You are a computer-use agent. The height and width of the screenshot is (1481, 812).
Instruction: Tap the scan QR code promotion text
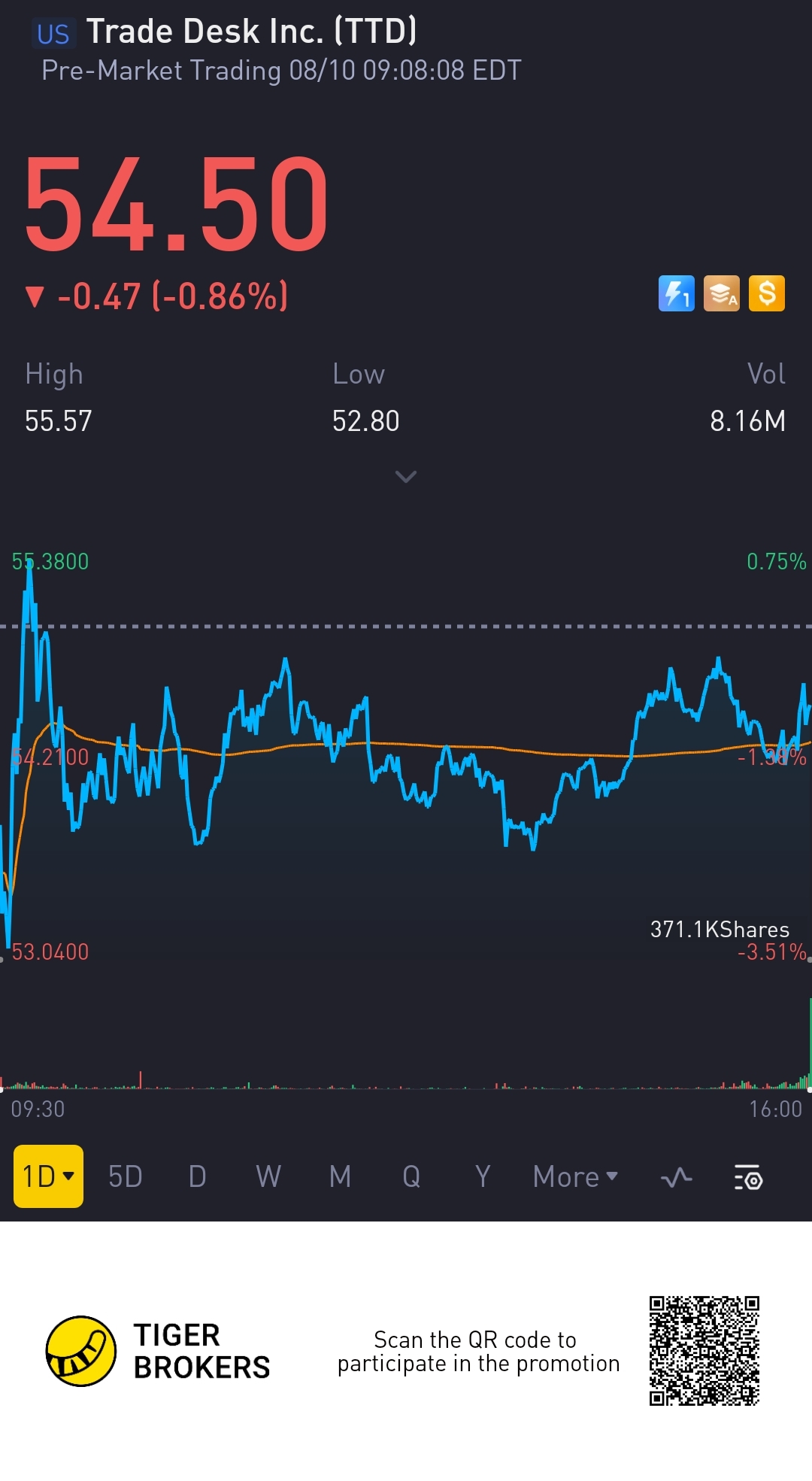(478, 1352)
